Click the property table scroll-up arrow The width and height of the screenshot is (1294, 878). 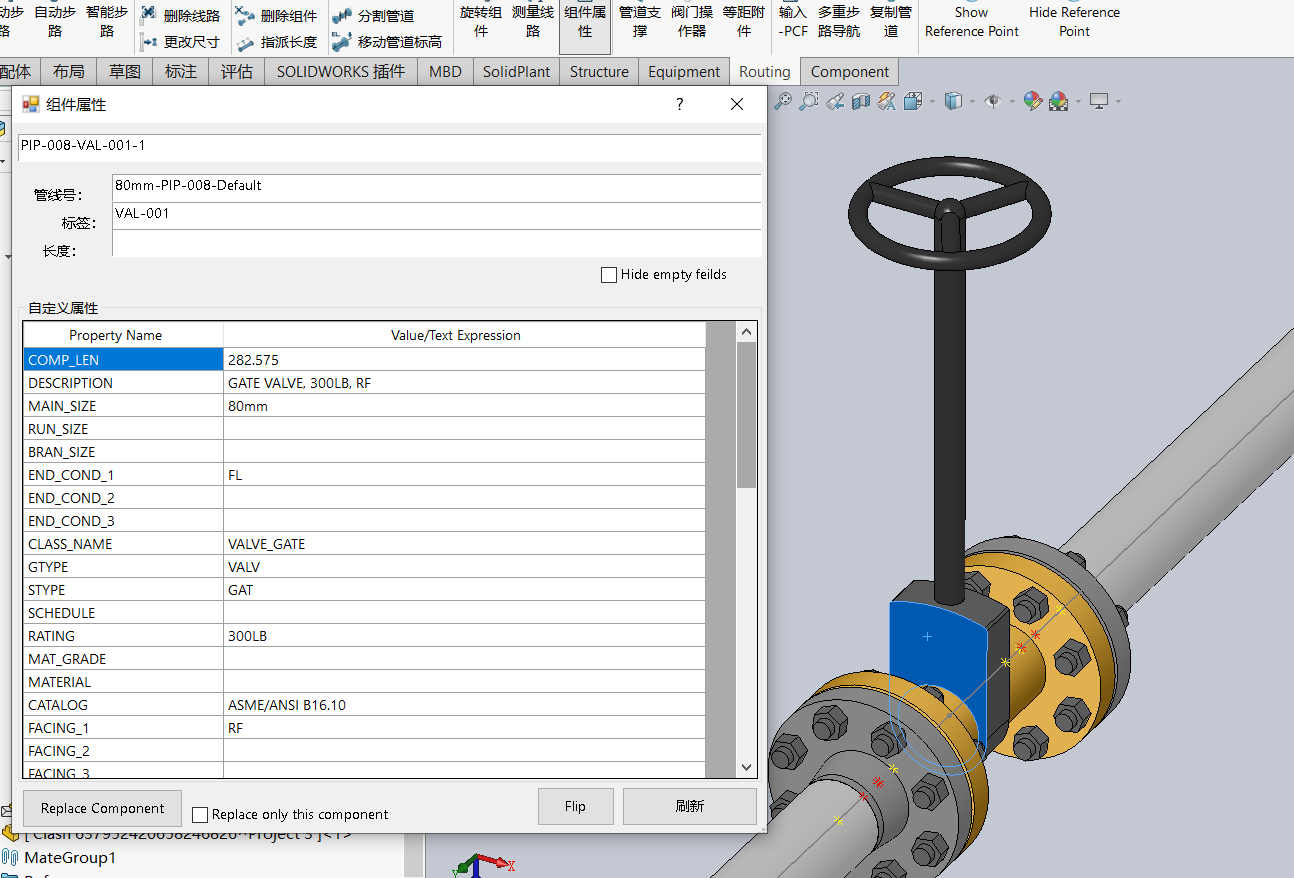tap(746, 333)
